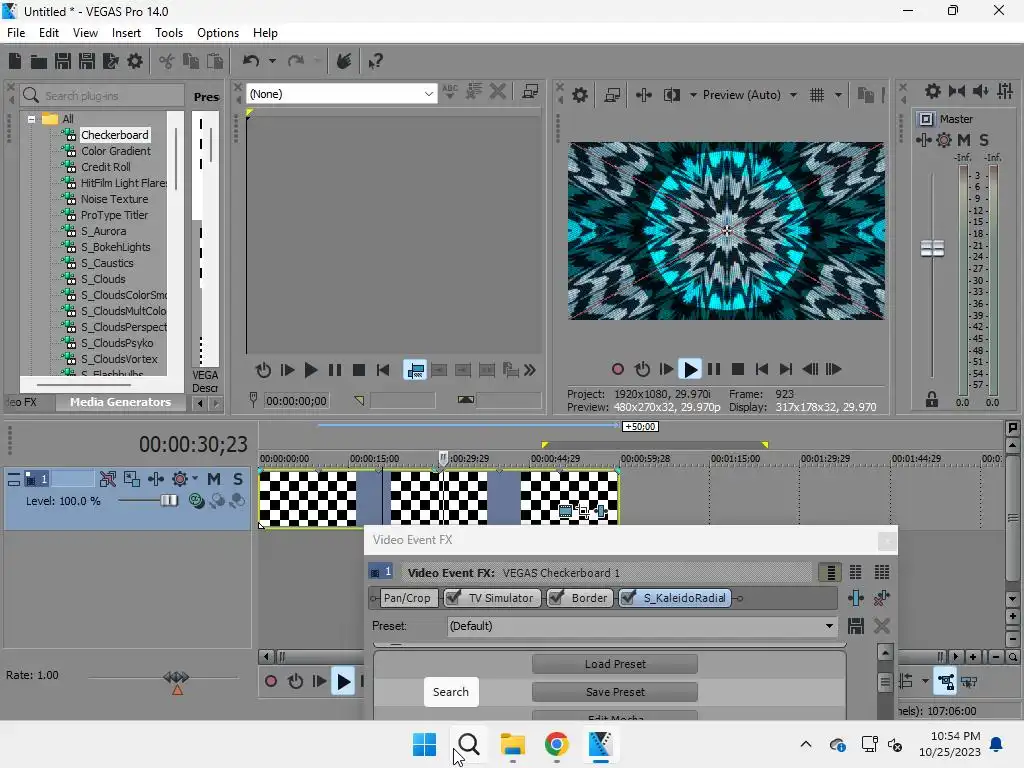
Task: Toggle trimmer loop playback button
Action: (263, 370)
